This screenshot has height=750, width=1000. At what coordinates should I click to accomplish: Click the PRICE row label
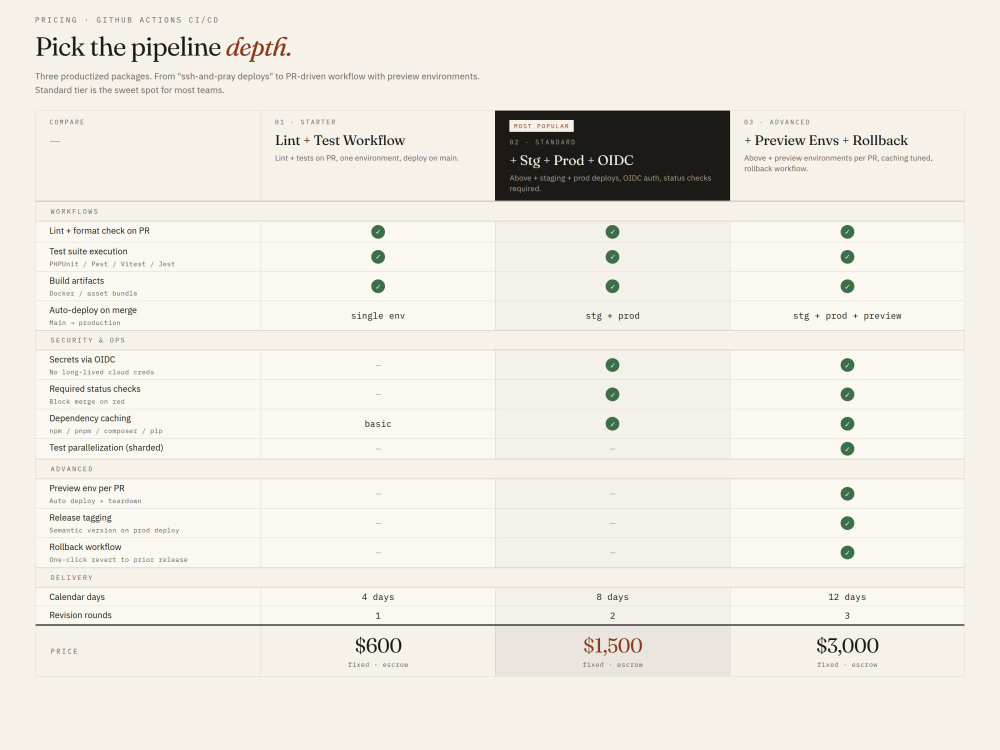(x=64, y=651)
